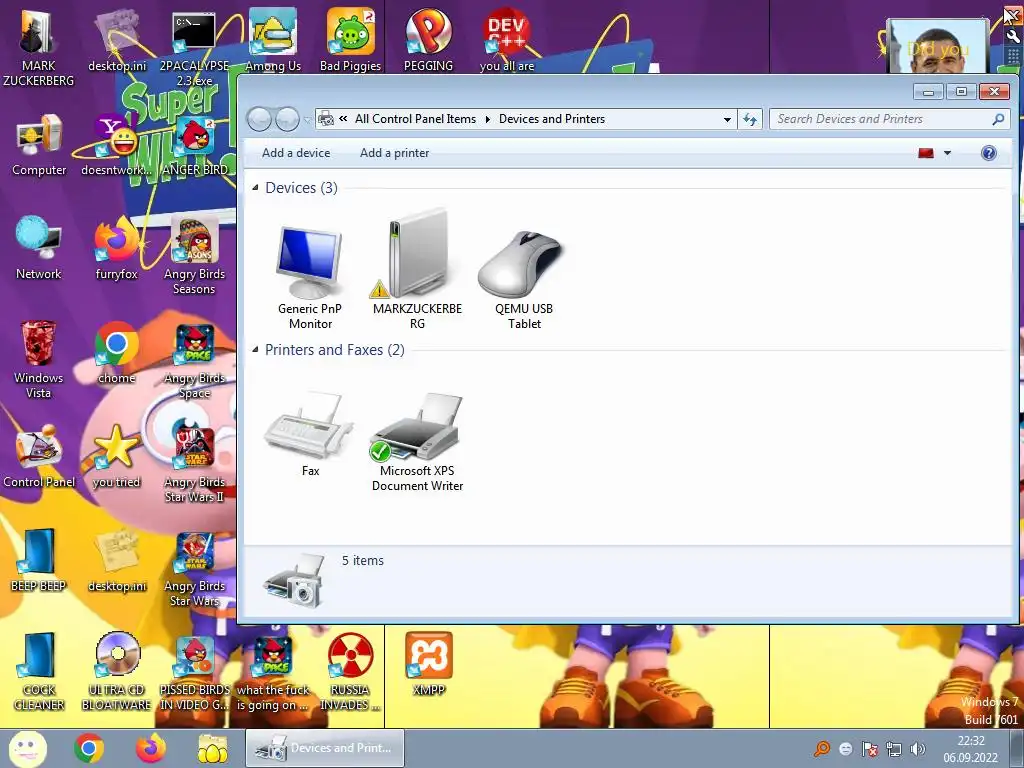
Task: Open the Control Panel desktop icon
Action: (39, 456)
